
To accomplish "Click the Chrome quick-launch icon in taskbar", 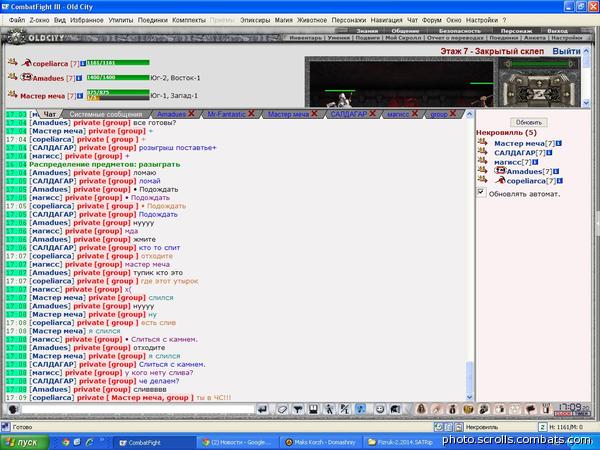I will click(66, 442).
